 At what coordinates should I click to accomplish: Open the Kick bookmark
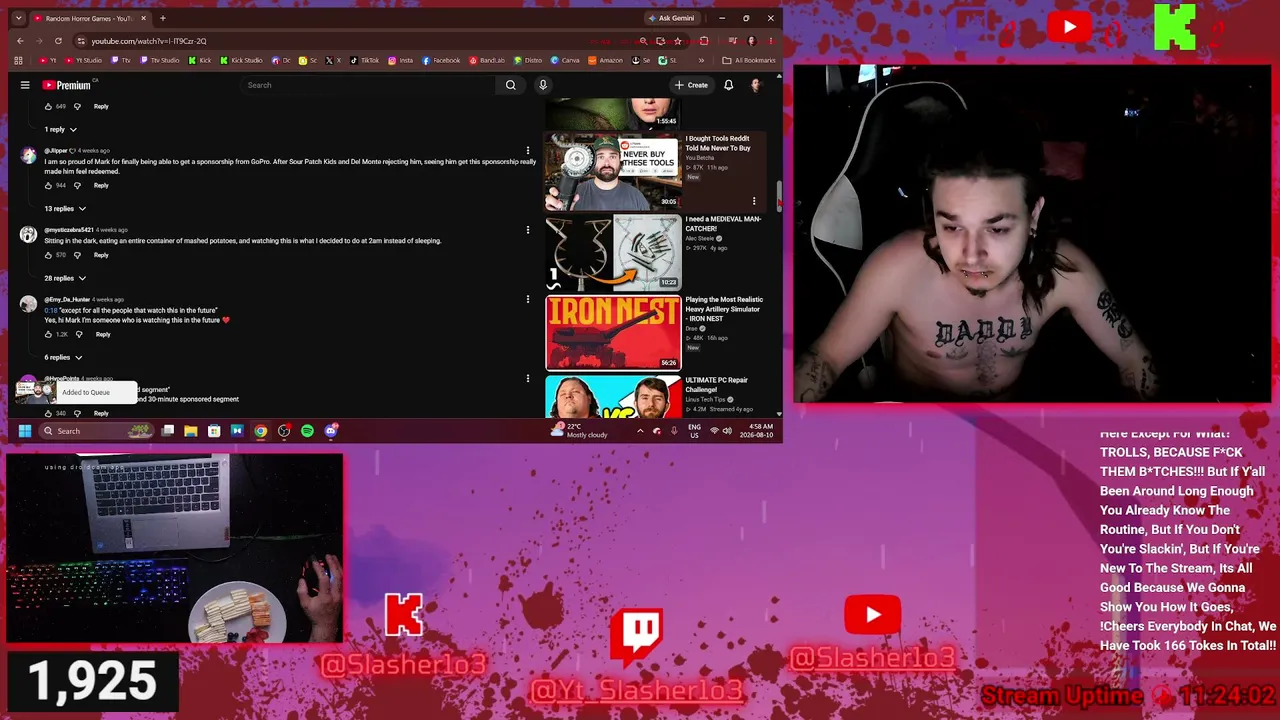(x=201, y=60)
